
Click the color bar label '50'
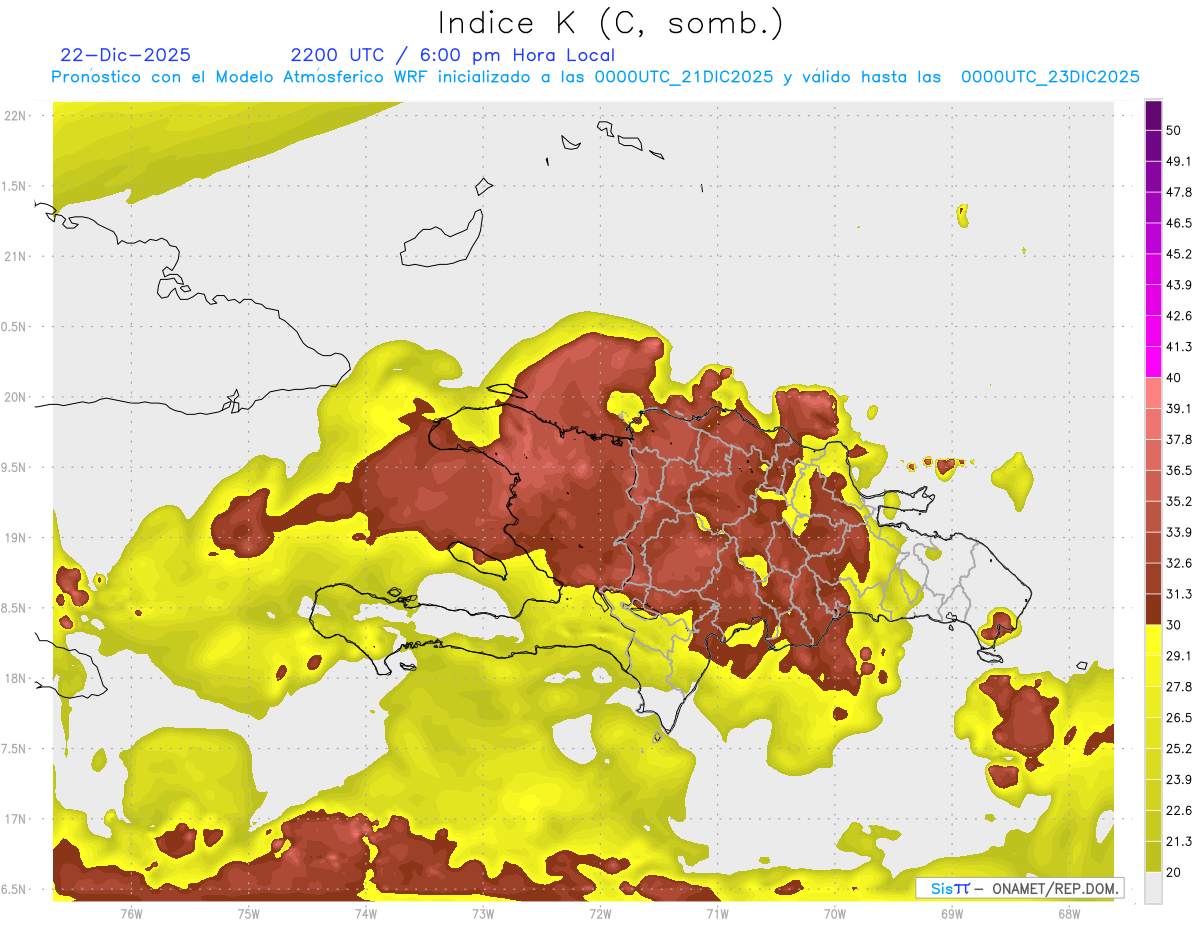coord(1174,131)
